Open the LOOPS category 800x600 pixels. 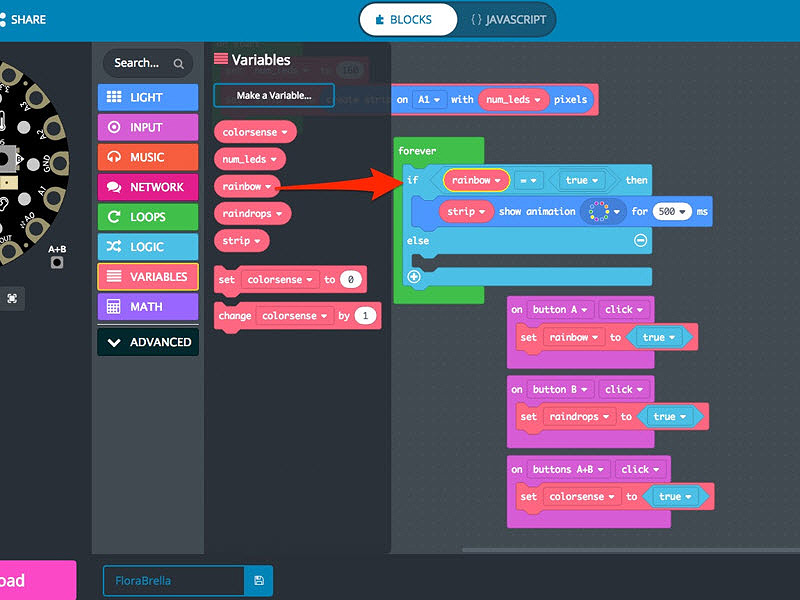[147, 217]
